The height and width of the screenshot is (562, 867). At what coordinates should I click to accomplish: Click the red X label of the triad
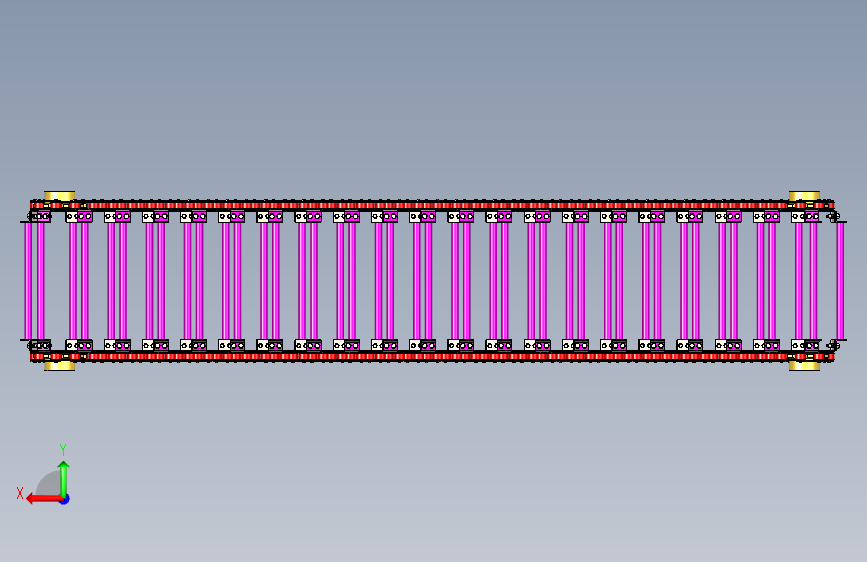pos(20,493)
